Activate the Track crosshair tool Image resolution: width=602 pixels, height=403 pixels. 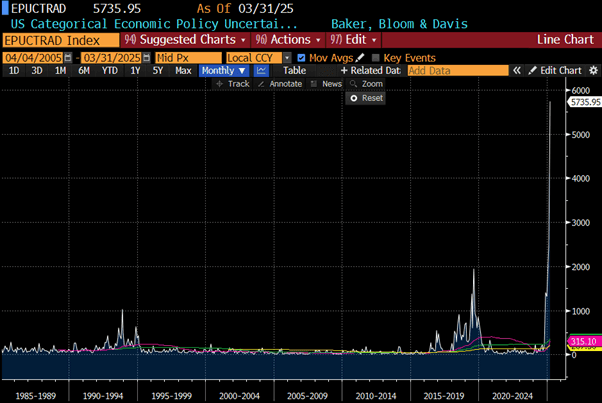(x=233, y=84)
